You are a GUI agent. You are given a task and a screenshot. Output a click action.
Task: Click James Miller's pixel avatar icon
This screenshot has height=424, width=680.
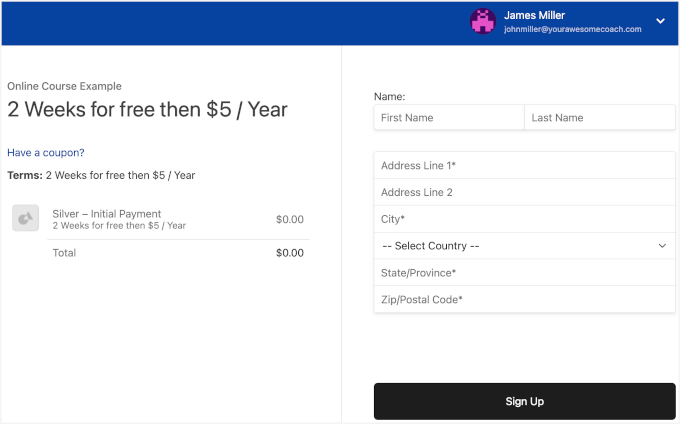tap(483, 21)
